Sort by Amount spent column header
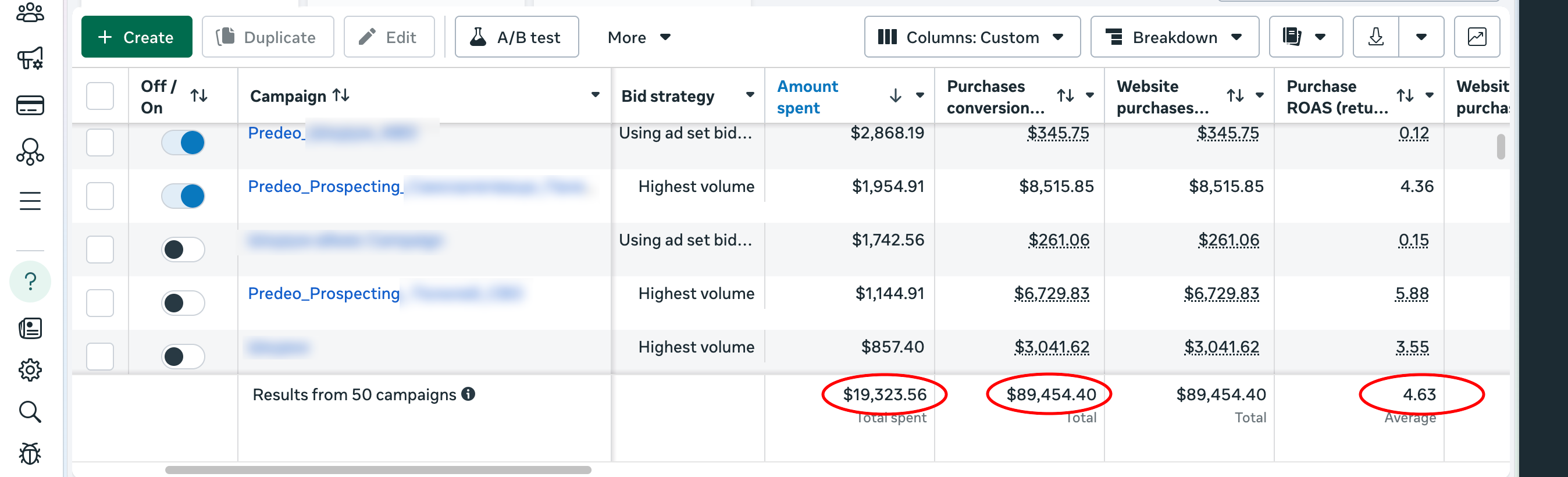 (x=807, y=97)
